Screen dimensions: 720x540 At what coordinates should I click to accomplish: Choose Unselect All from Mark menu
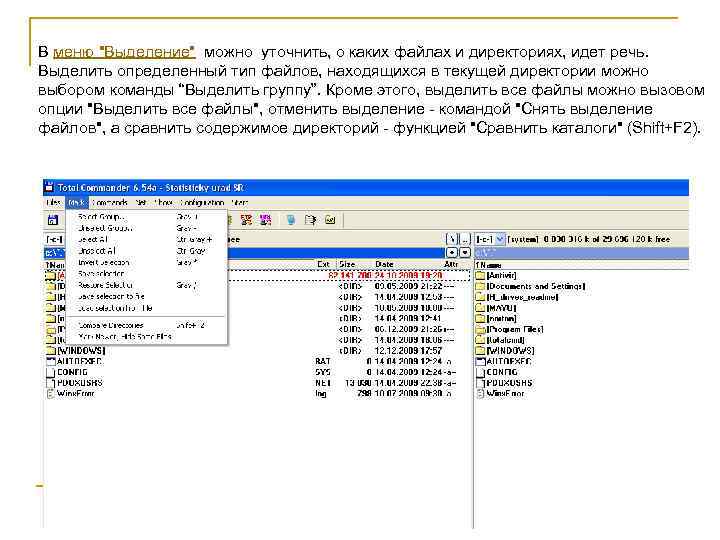[146, 251]
